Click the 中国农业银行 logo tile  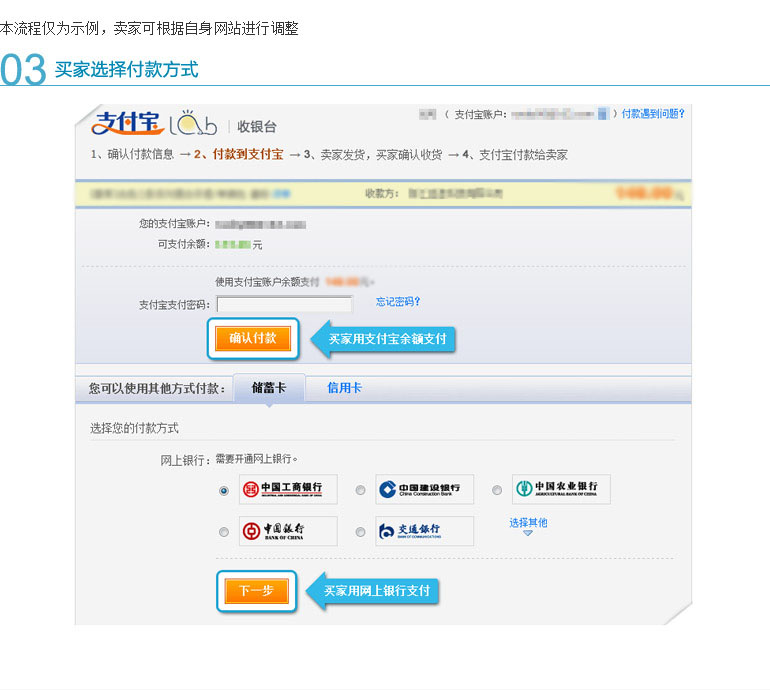click(561, 489)
